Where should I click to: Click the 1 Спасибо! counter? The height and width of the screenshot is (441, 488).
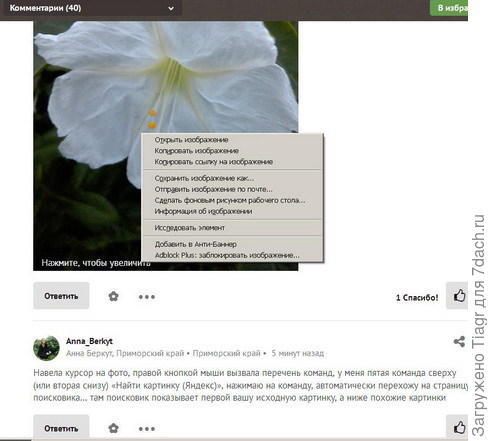tap(417, 298)
